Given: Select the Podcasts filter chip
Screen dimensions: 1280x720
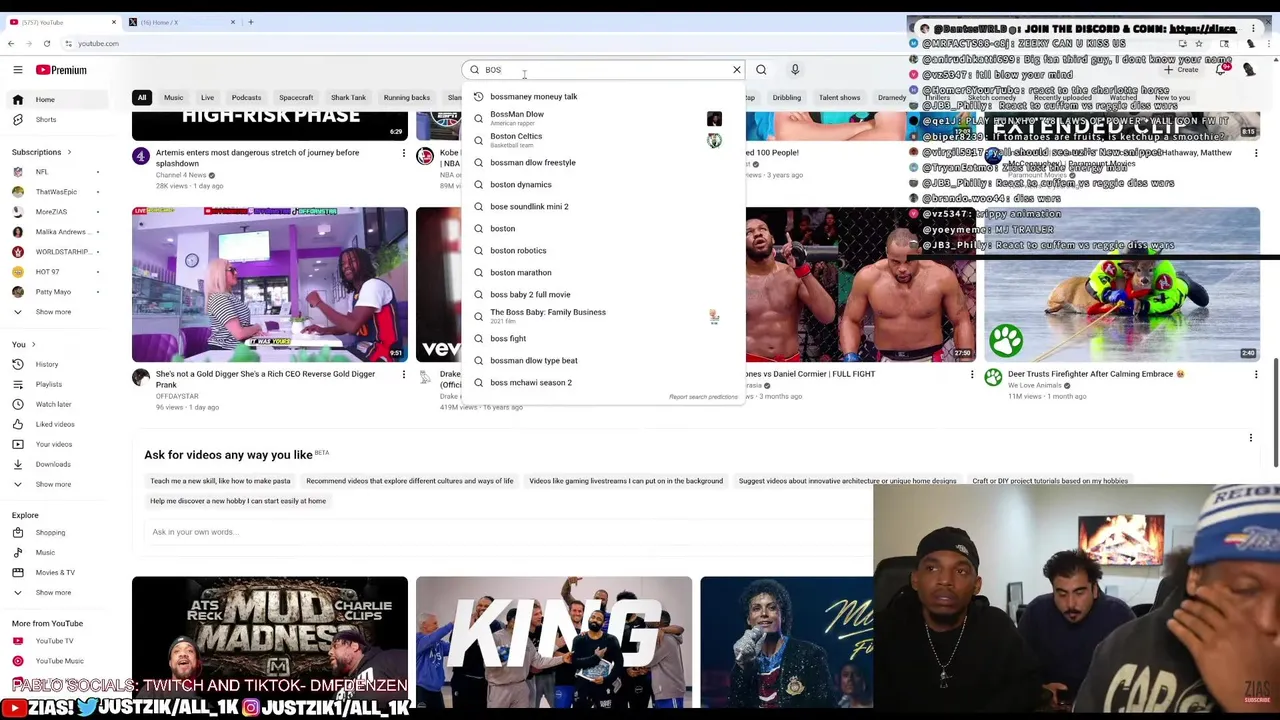Looking at the screenshot, I should click(x=246, y=98).
